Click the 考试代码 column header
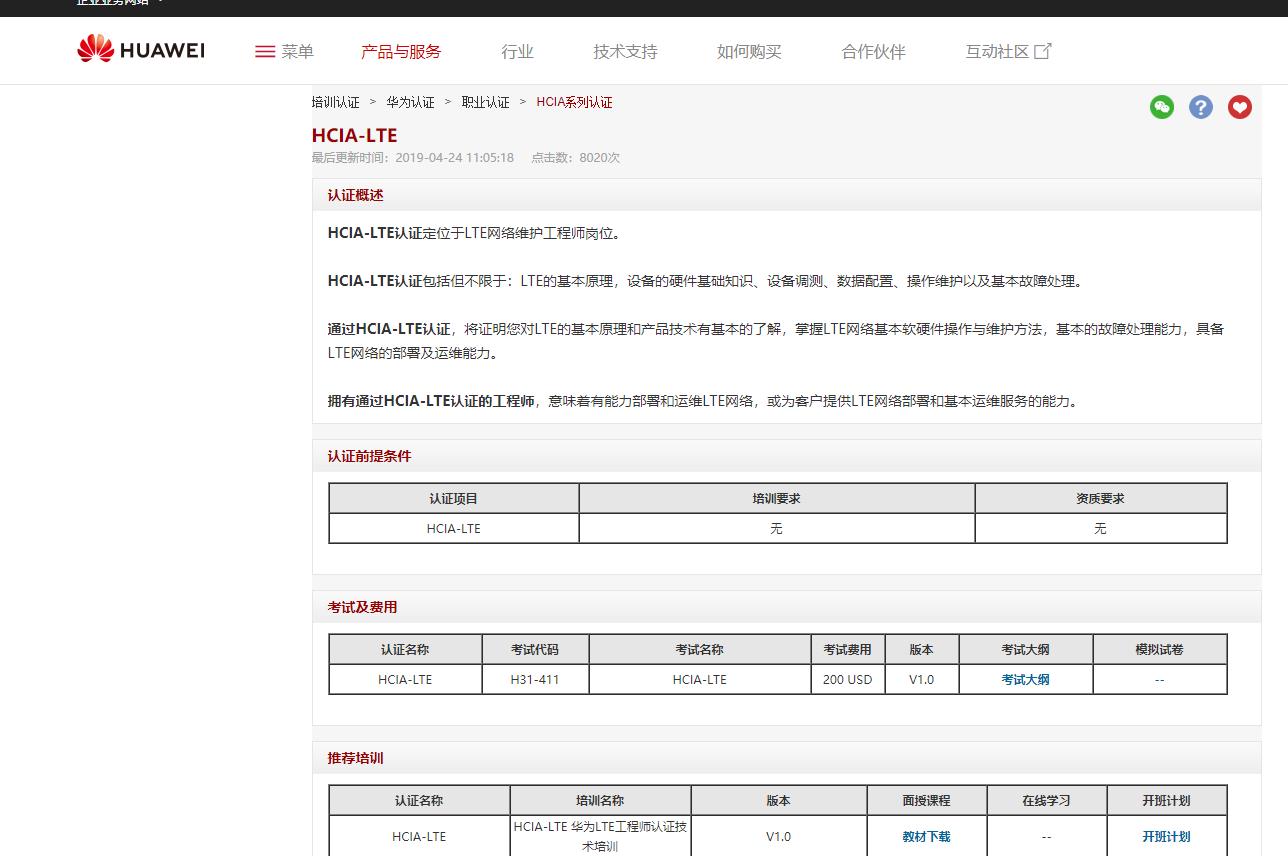Viewport: 1288px width, 856px height. [x=535, y=649]
